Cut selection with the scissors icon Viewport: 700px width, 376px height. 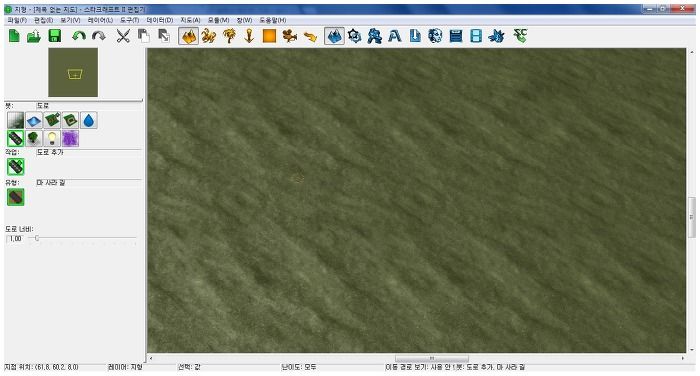[123, 36]
